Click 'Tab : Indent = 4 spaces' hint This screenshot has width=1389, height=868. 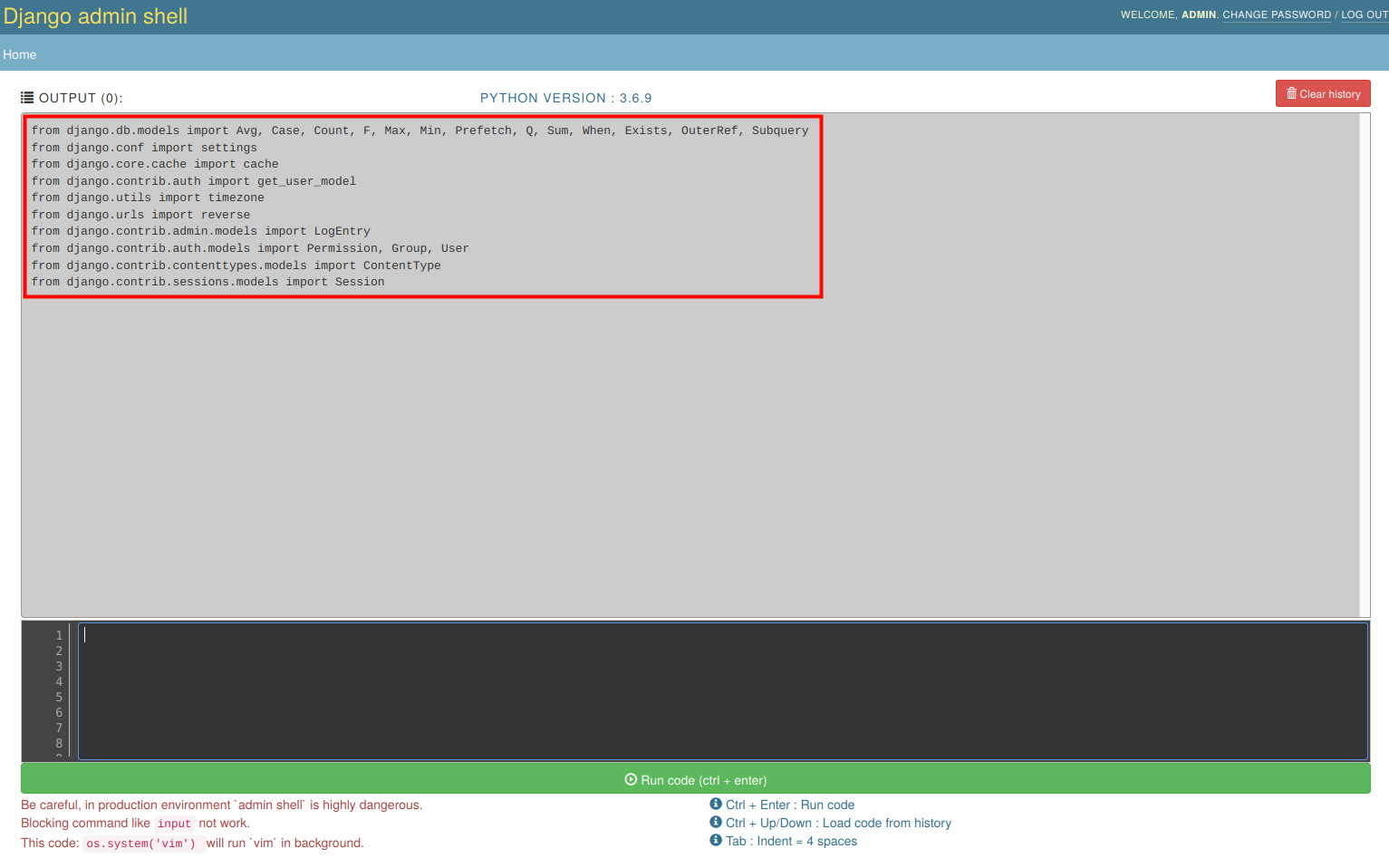[x=791, y=841]
